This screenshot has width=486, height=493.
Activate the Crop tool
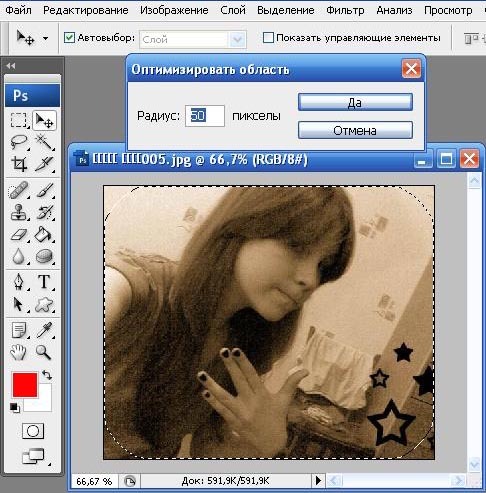coord(19,164)
